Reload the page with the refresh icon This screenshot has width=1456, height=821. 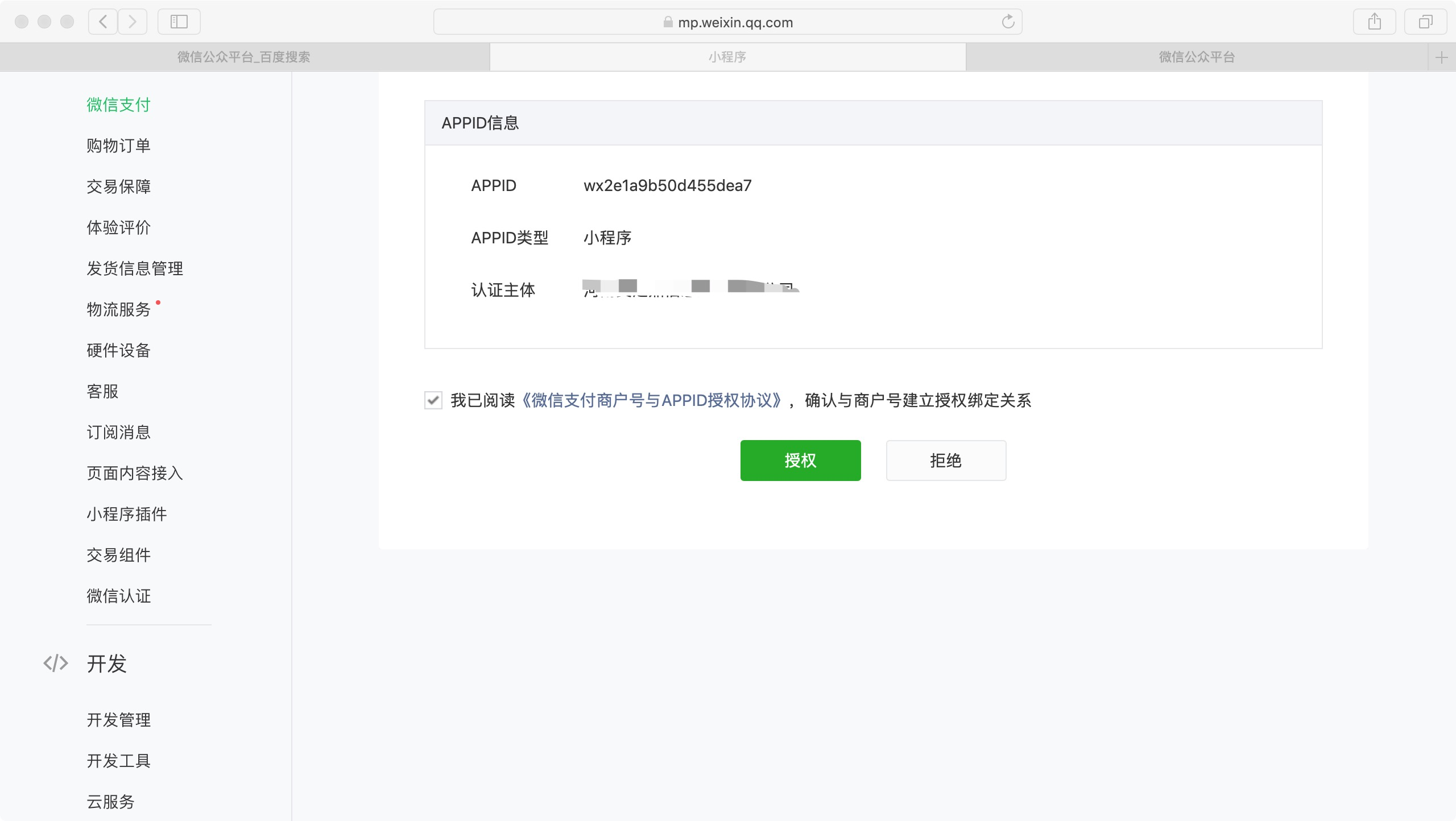(1008, 22)
